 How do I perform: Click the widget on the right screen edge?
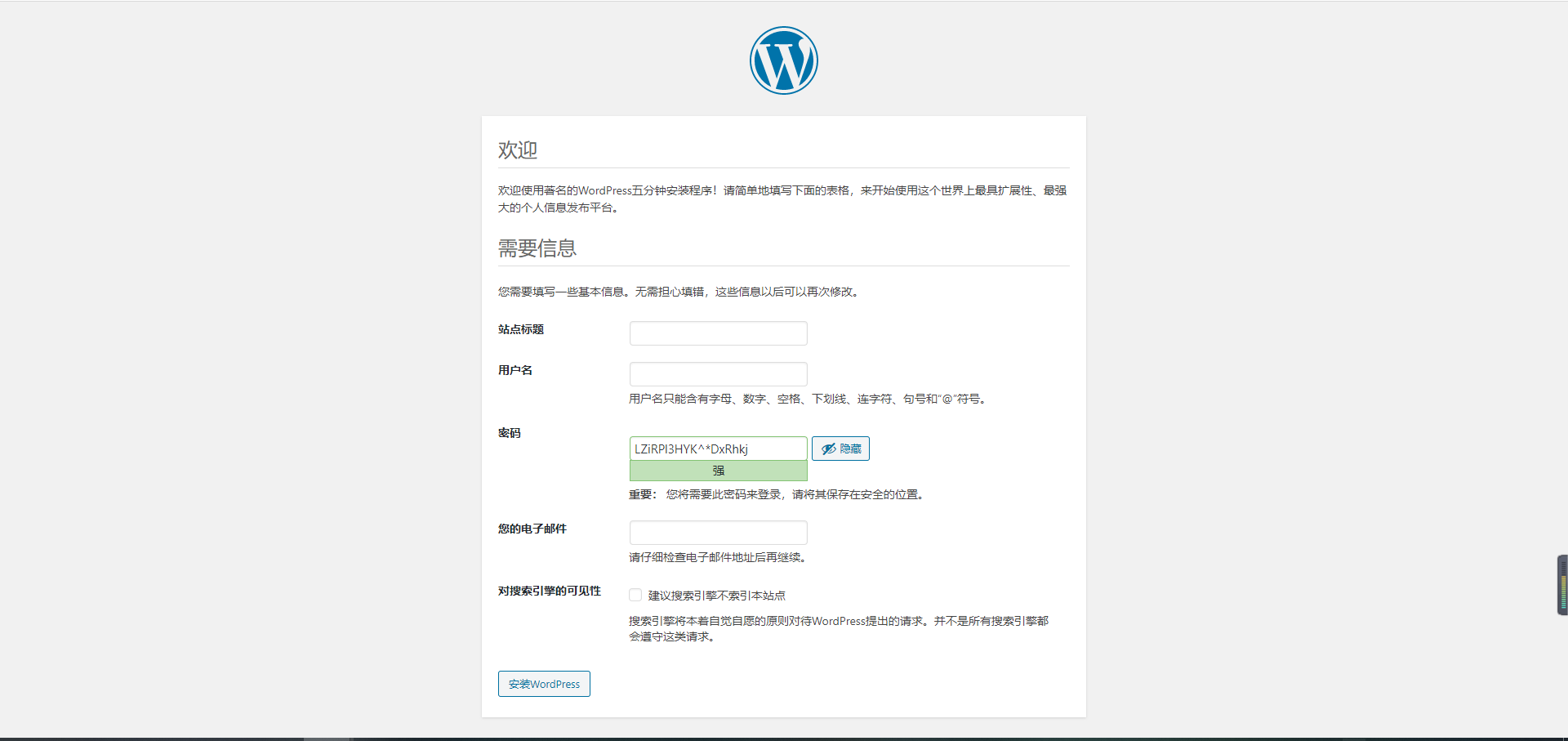1562,585
